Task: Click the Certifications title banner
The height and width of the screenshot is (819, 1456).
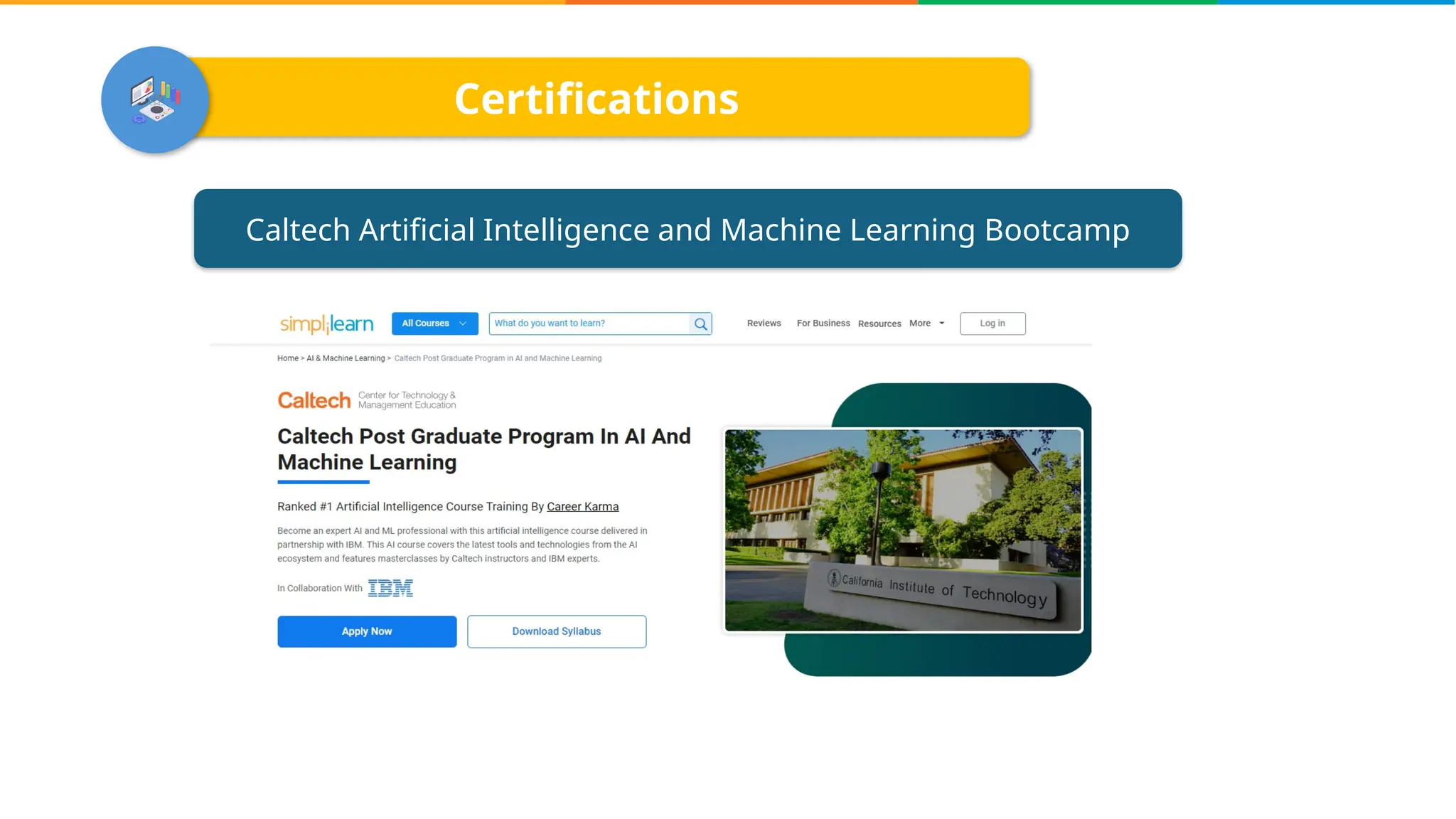Action: pyautogui.click(x=596, y=97)
